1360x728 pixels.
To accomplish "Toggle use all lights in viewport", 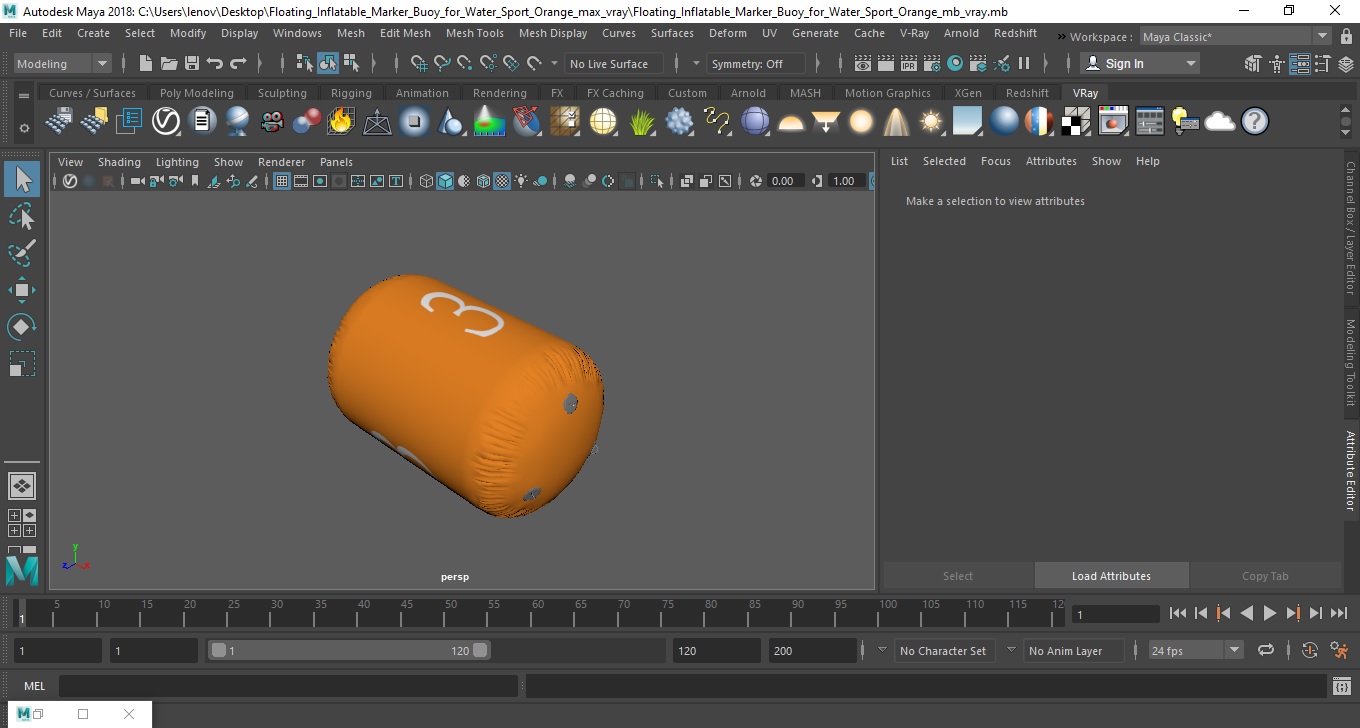I will click(x=522, y=181).
